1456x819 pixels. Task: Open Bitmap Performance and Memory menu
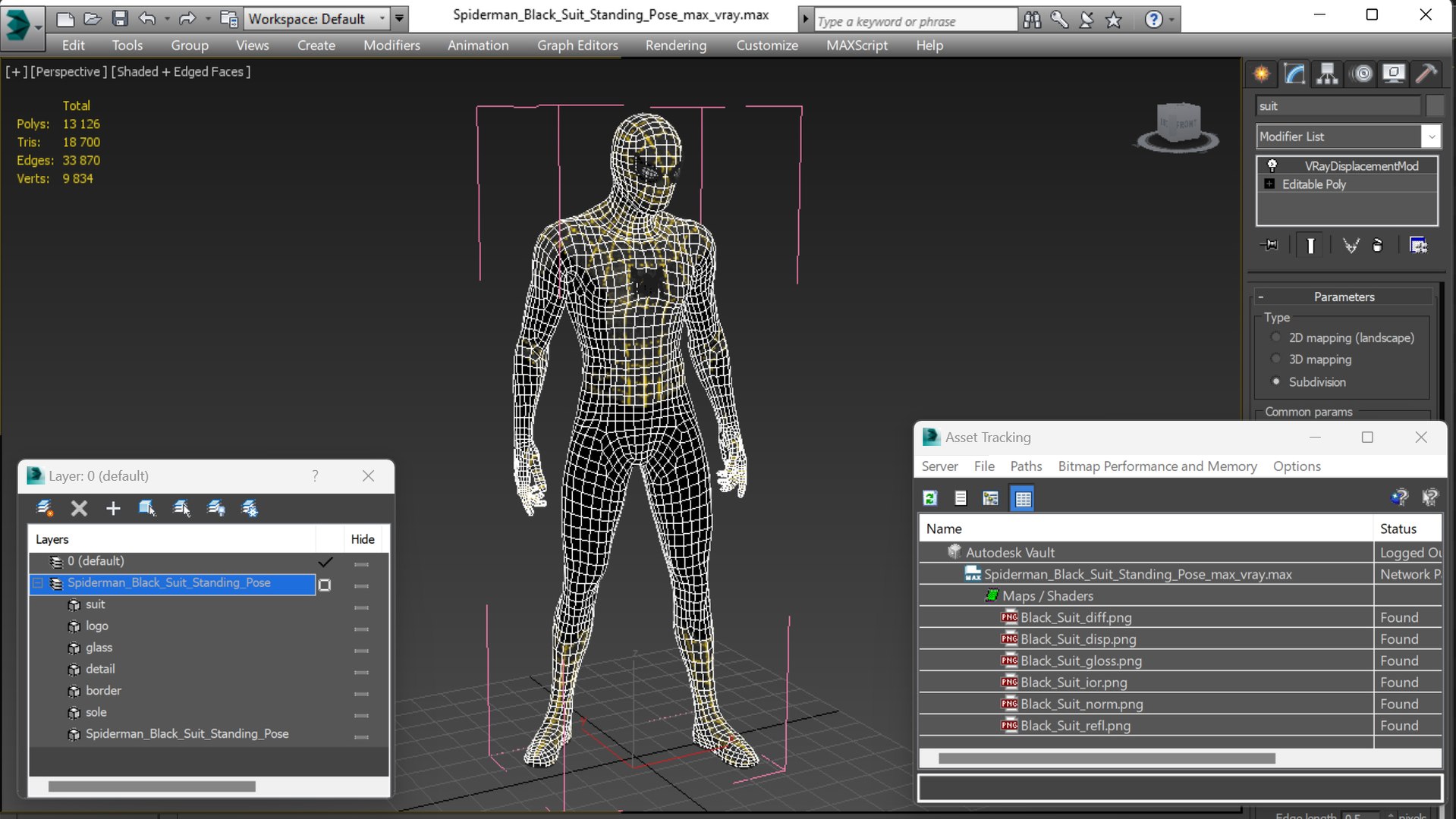coord(1157,466)
